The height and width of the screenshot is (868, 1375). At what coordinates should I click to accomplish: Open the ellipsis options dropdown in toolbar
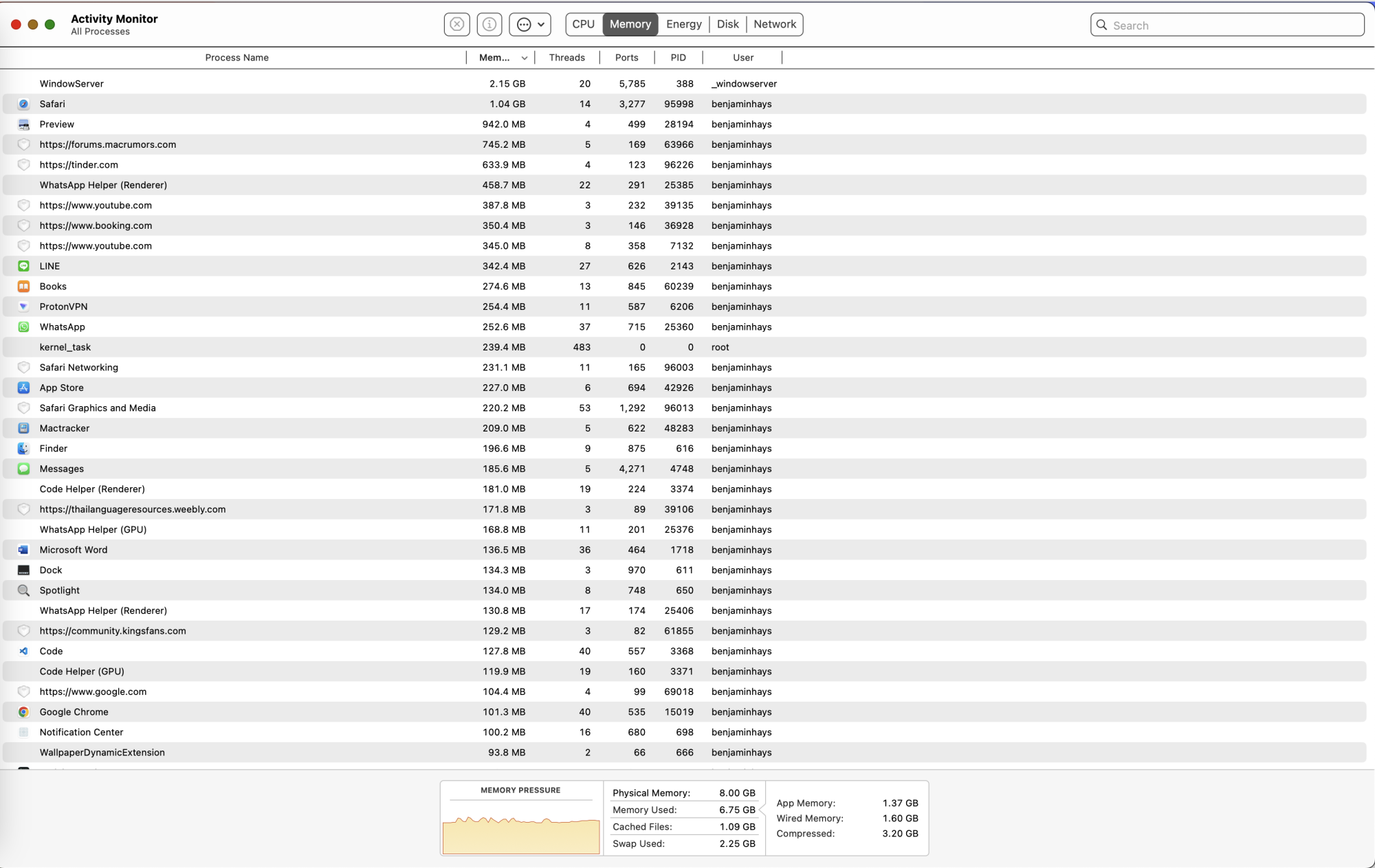[x=530, y=25]
